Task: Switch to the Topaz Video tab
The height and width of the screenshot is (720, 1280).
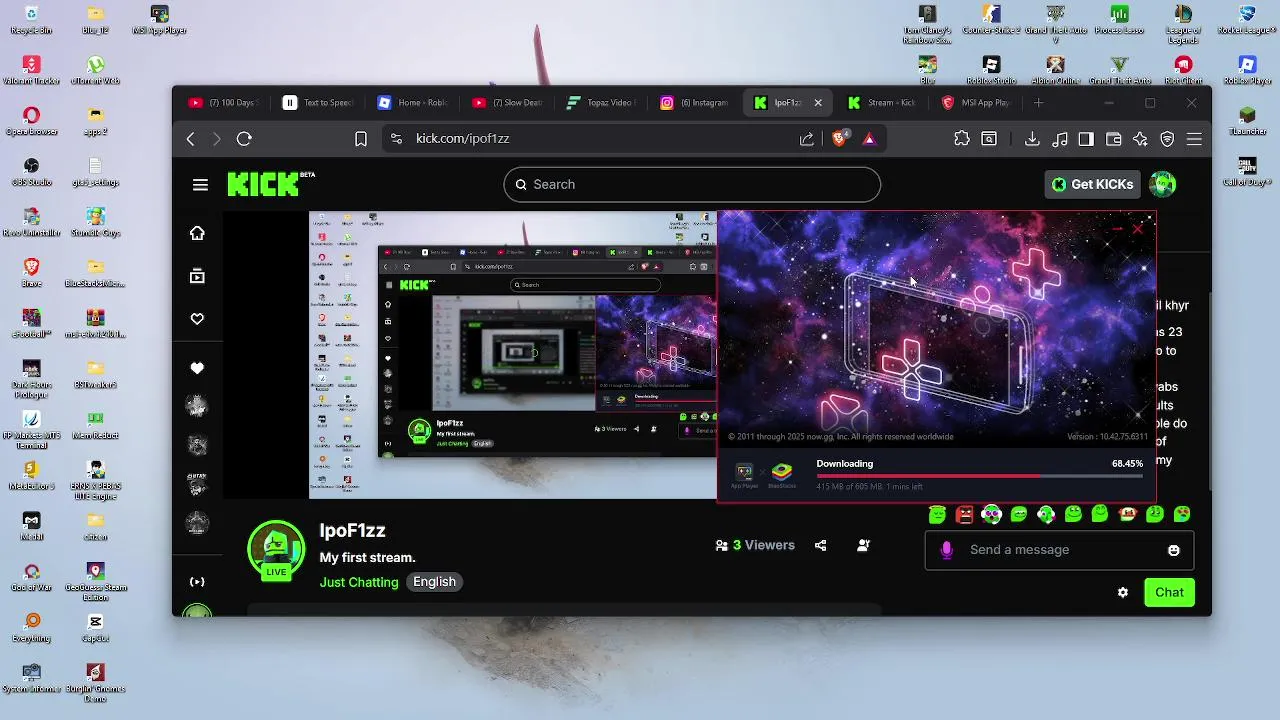Action: pos(600,102)
